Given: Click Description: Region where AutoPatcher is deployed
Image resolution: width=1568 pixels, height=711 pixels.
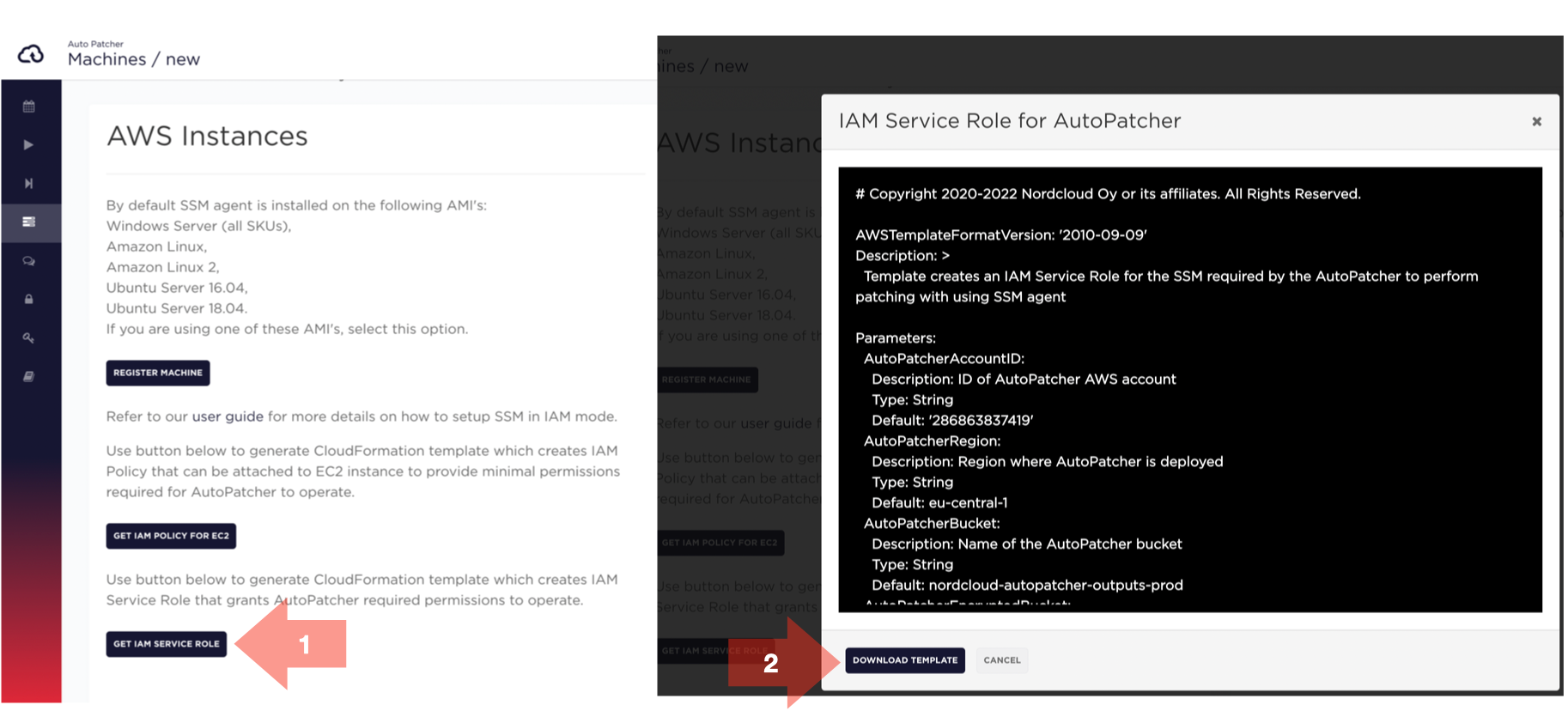Looking at the screenshot, I should (1048, 462).
